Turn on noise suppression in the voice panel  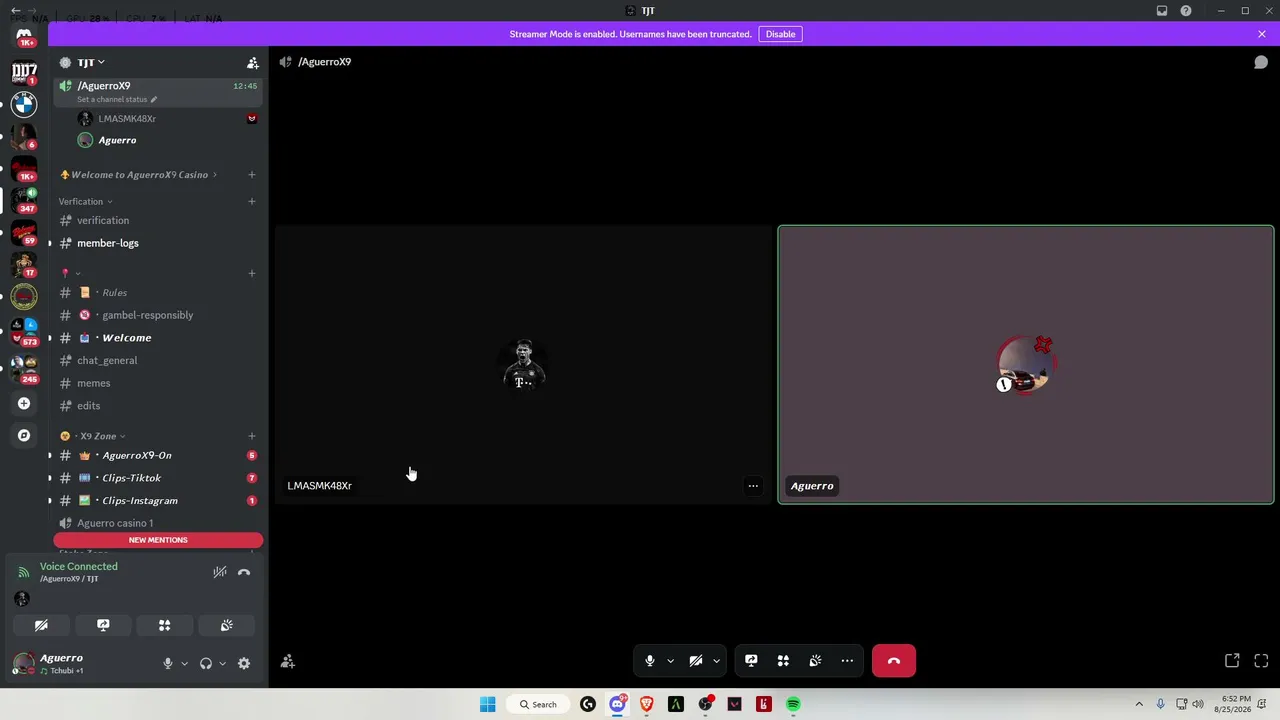(220, 572)
